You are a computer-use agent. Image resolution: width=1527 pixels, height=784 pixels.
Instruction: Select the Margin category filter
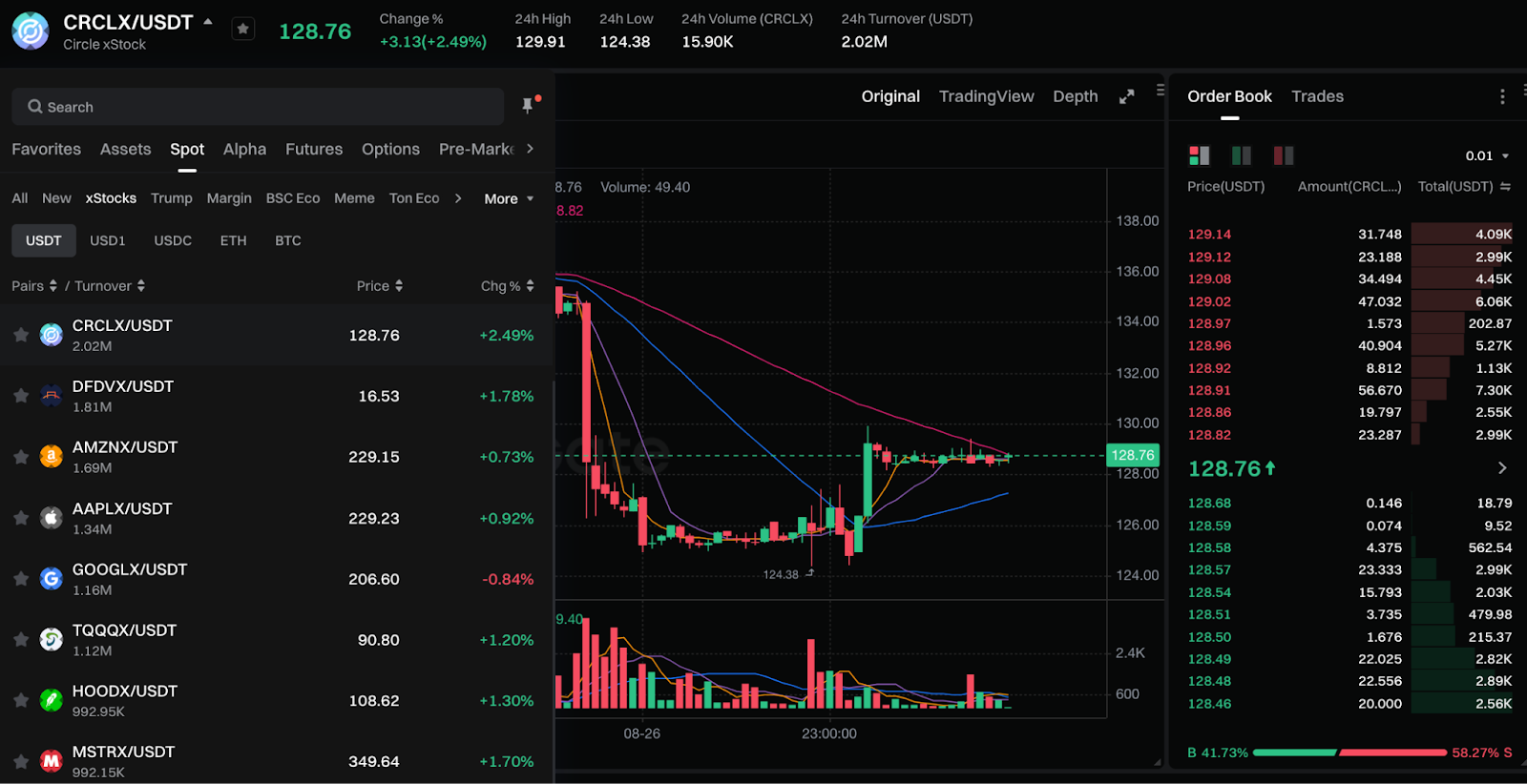click(229, 198)
